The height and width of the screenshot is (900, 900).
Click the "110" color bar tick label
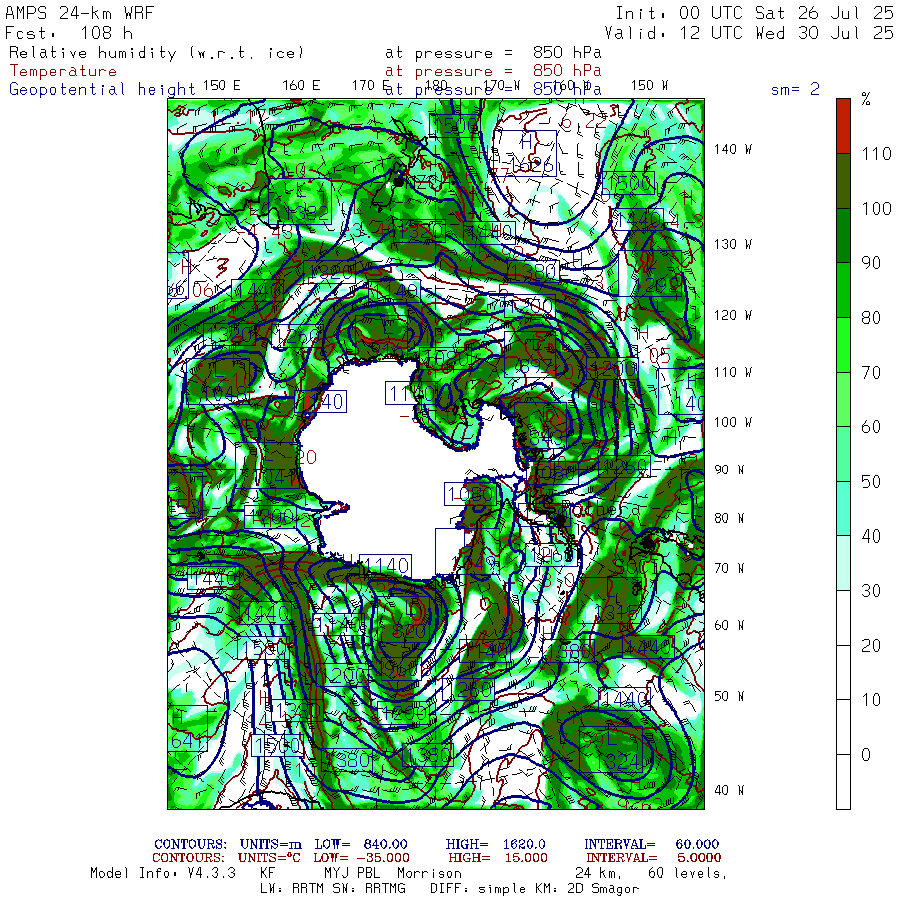(876, 154)
